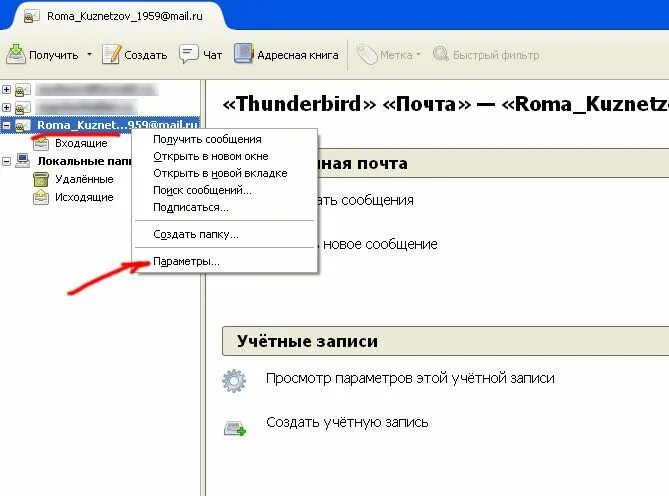The width and height of the screenshot is (669, 496).
Task: Click first blurred account's mail icon
Action: coord(23,90)
